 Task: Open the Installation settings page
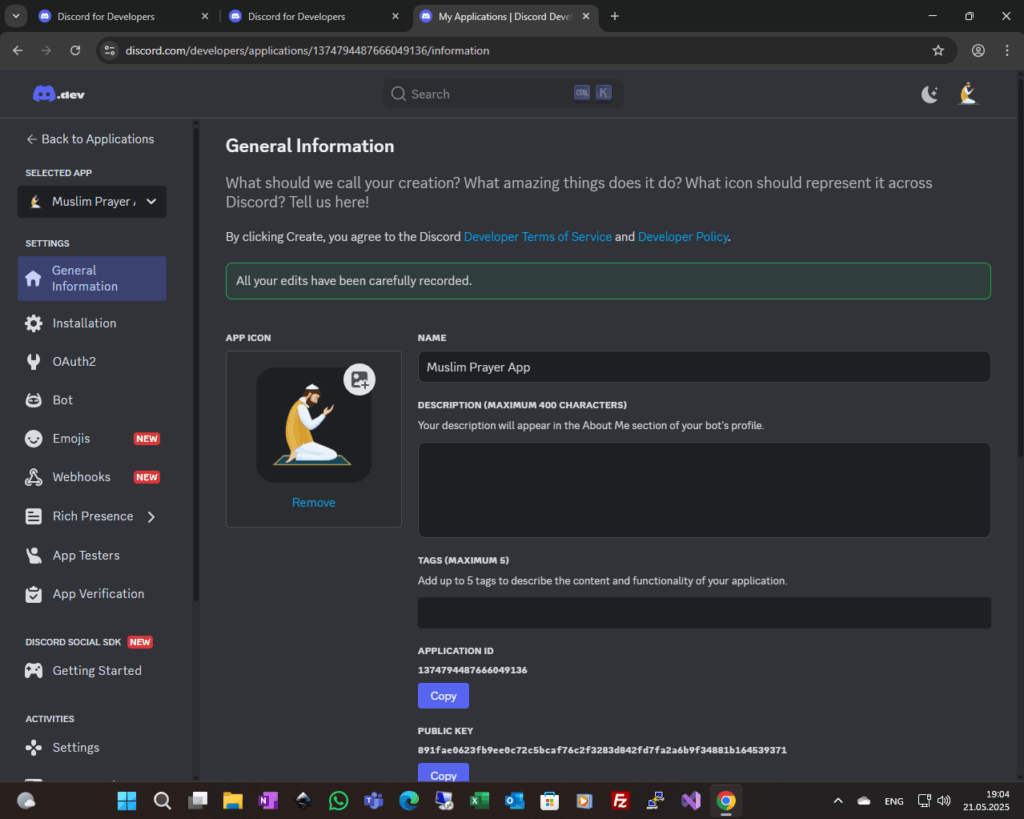84,323
